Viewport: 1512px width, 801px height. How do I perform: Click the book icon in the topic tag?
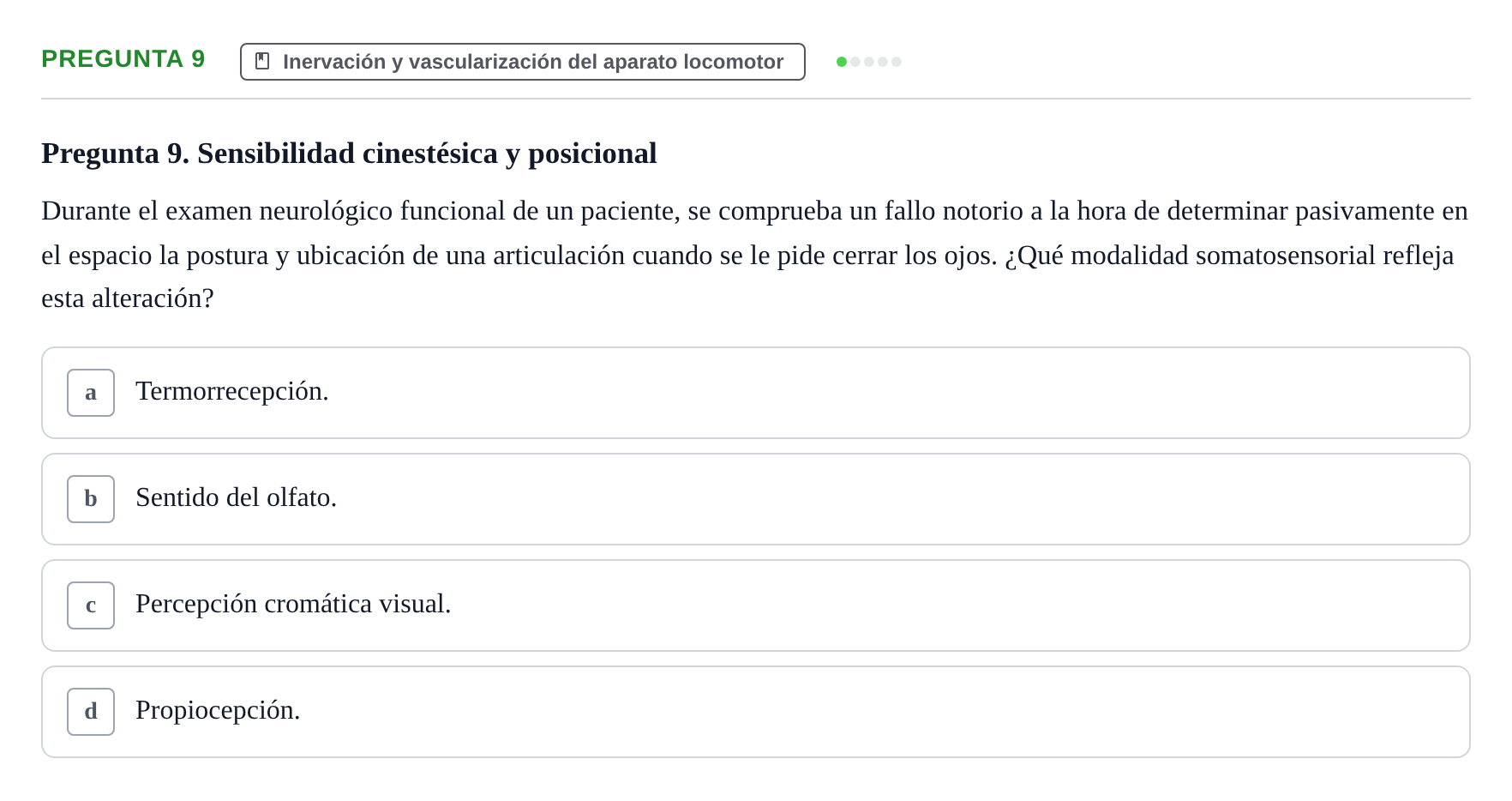(262, 62)
